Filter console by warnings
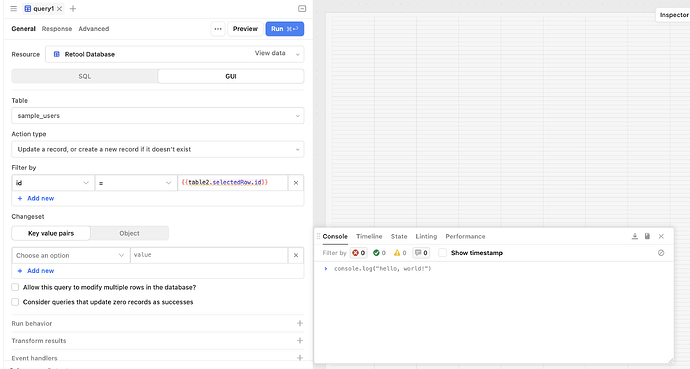 (x=400, y=253)
